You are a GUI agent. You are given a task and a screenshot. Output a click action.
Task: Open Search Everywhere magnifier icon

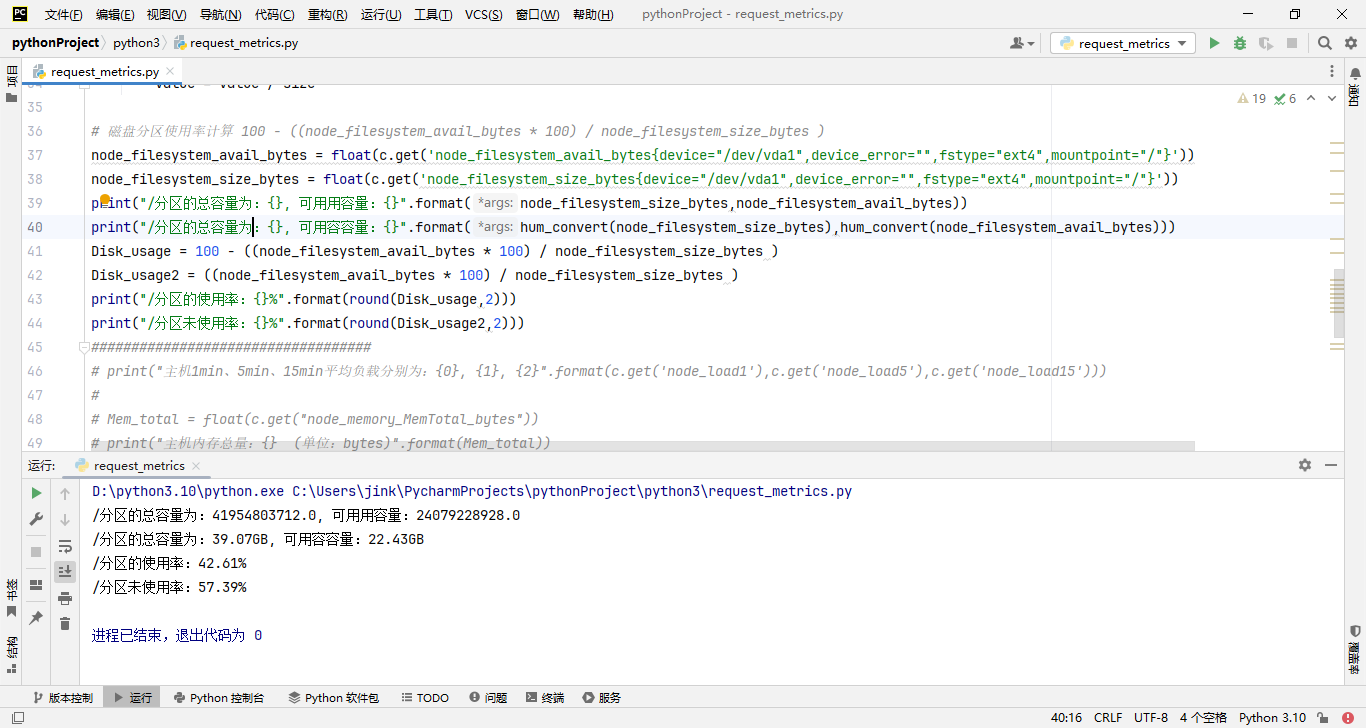point(1324,43)
